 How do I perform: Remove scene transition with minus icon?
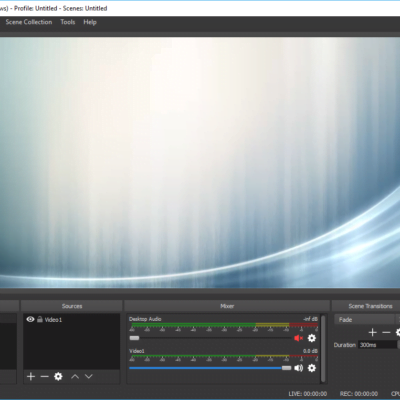click(x=386, y=332)
